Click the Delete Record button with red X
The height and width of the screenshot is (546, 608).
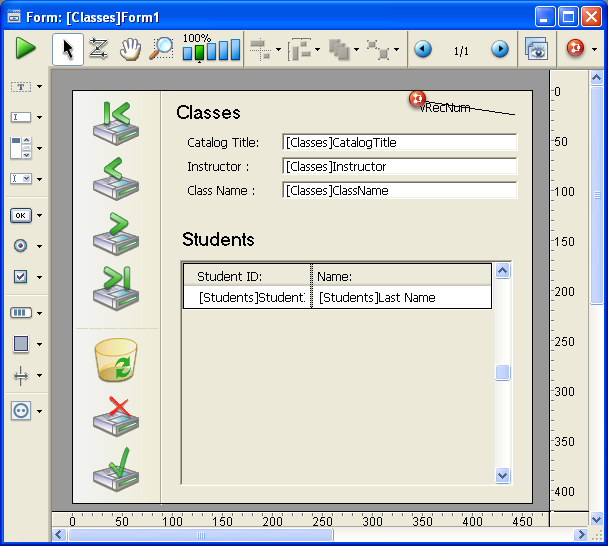click(x=115, y=415)
